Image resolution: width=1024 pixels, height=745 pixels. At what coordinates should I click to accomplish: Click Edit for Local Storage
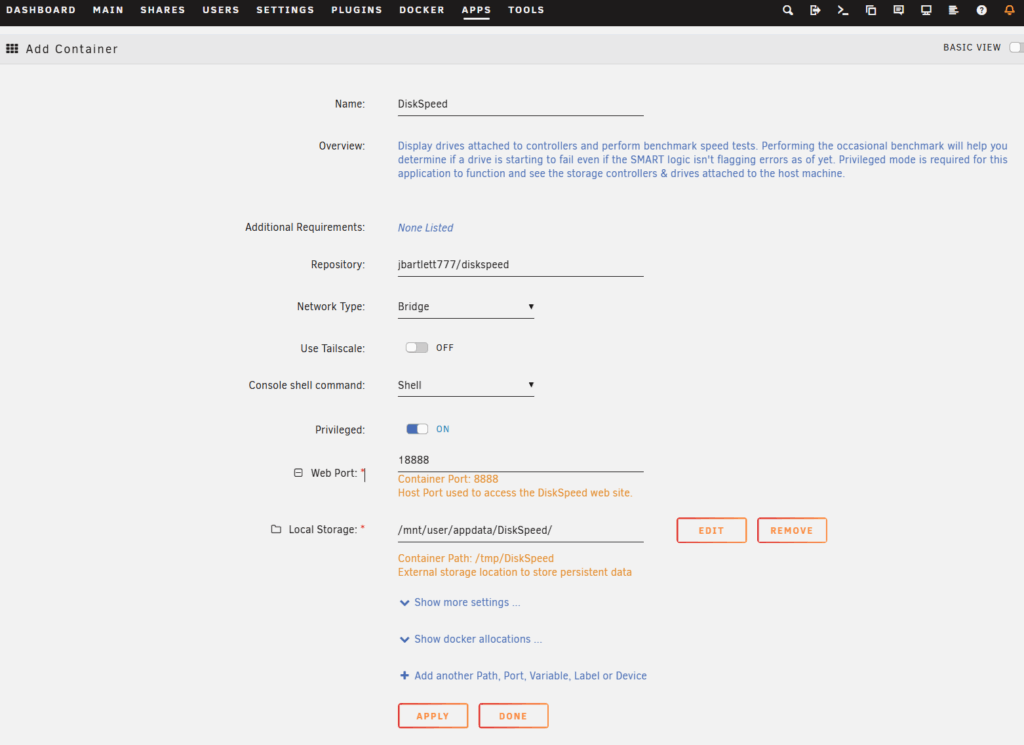(x=711, y=530)
